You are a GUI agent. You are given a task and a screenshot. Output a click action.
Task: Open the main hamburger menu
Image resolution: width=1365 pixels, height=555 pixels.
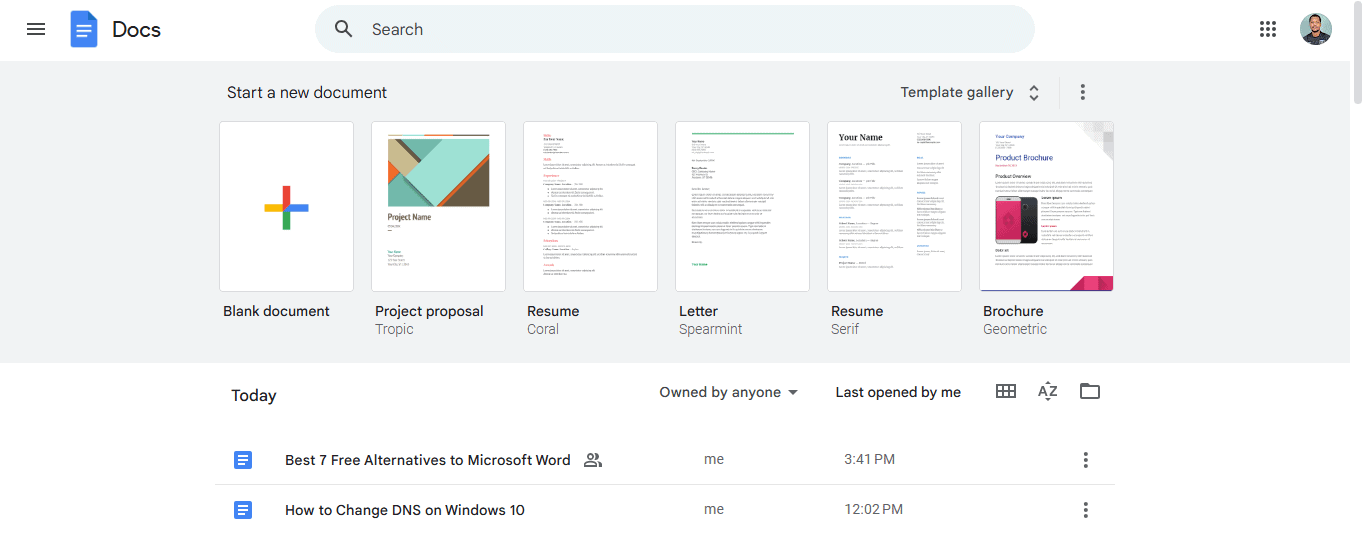pos(36,29)
